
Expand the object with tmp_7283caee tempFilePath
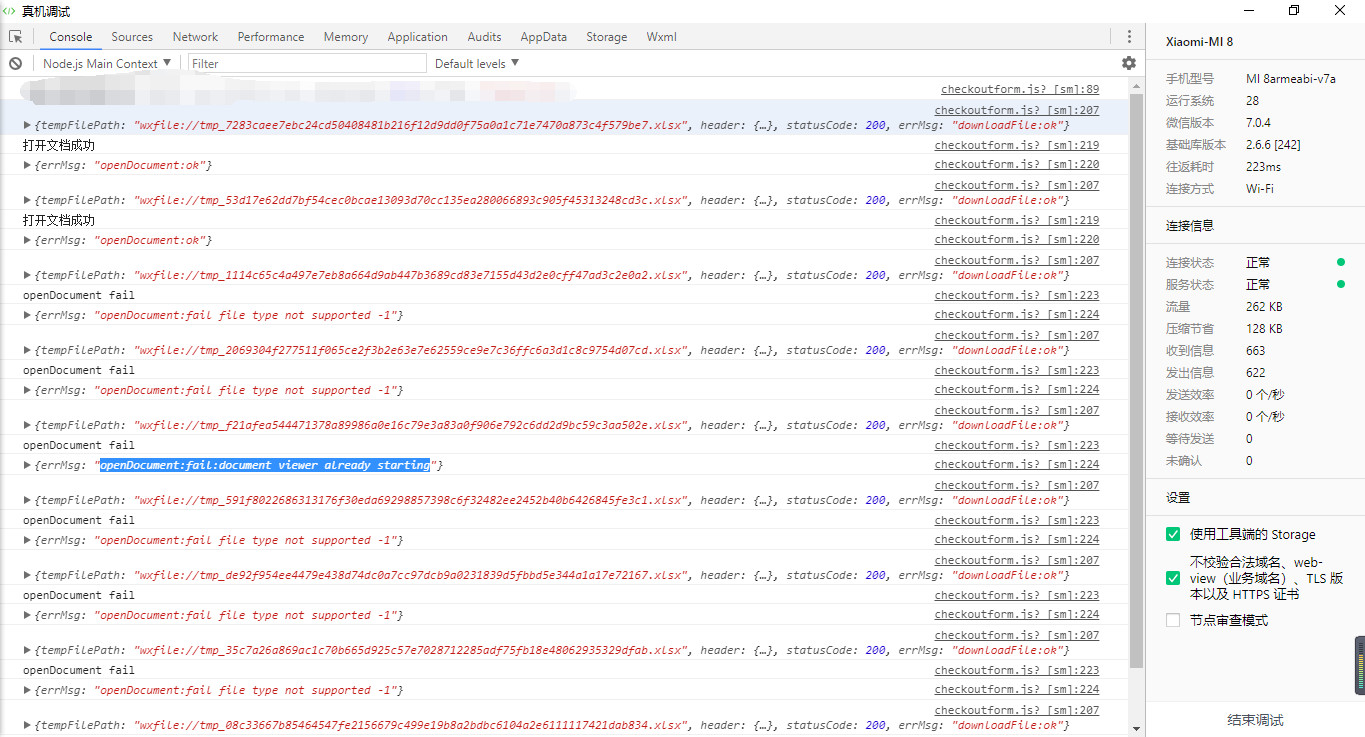[28, 126]
